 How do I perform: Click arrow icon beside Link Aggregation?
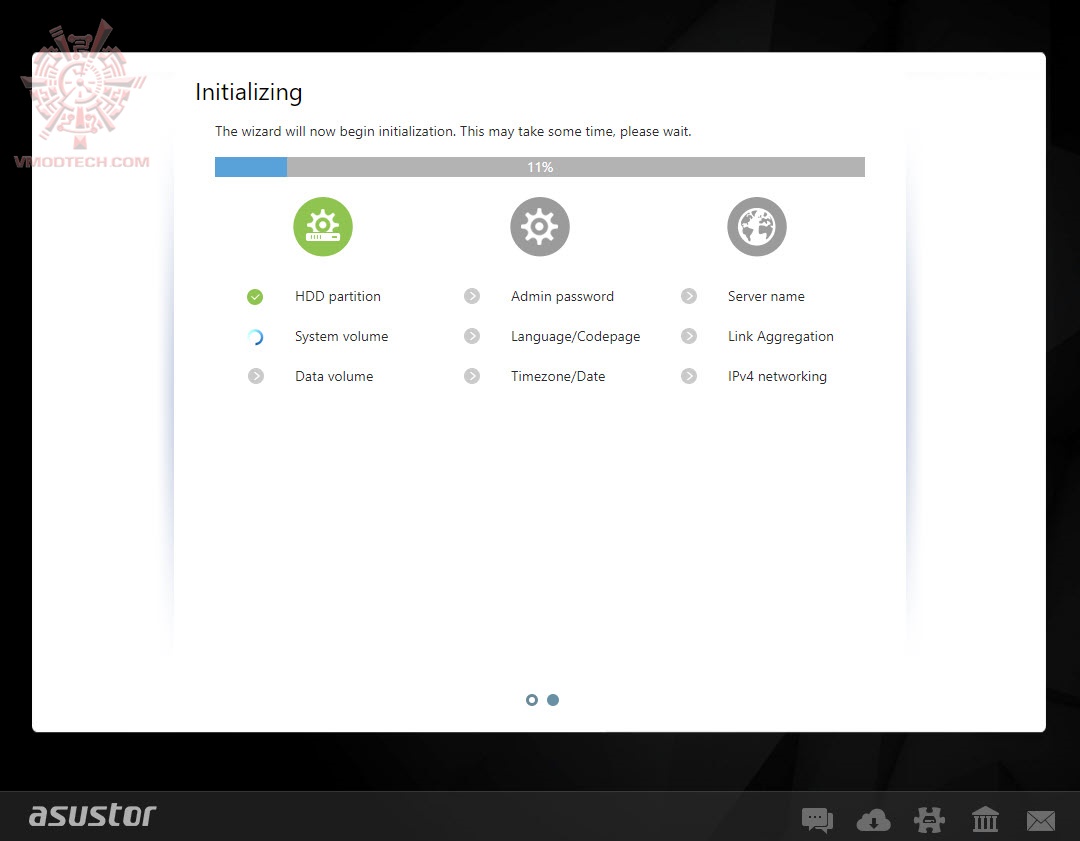point(689,336)
